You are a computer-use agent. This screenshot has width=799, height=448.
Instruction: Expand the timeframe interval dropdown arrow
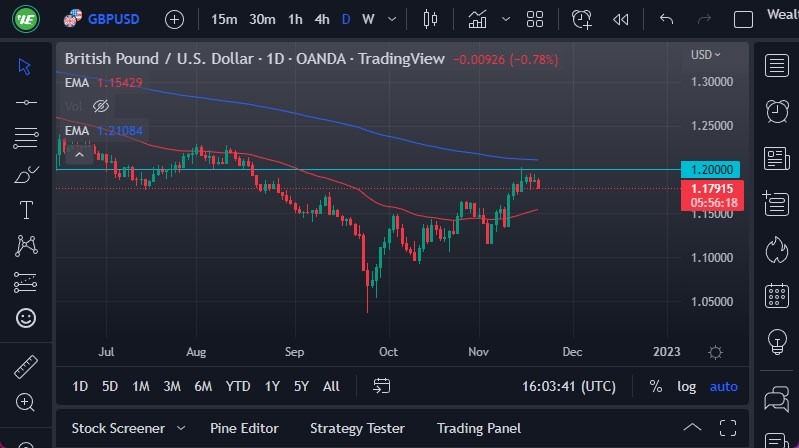(393, 19)
